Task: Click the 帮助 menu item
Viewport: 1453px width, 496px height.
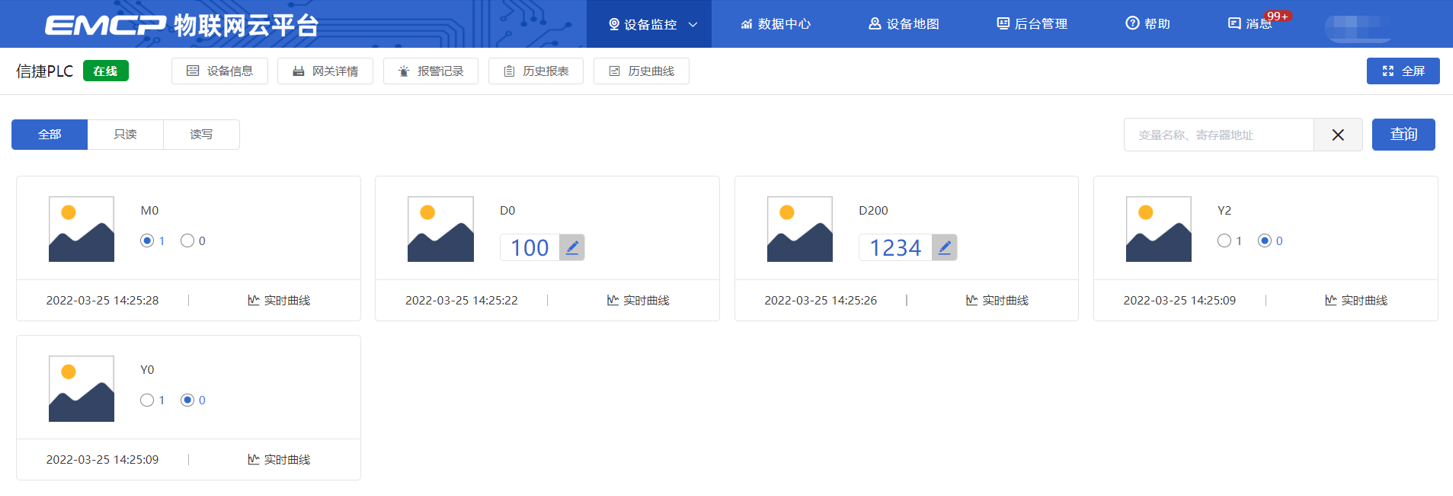Action: click(x=1147, y=24)
